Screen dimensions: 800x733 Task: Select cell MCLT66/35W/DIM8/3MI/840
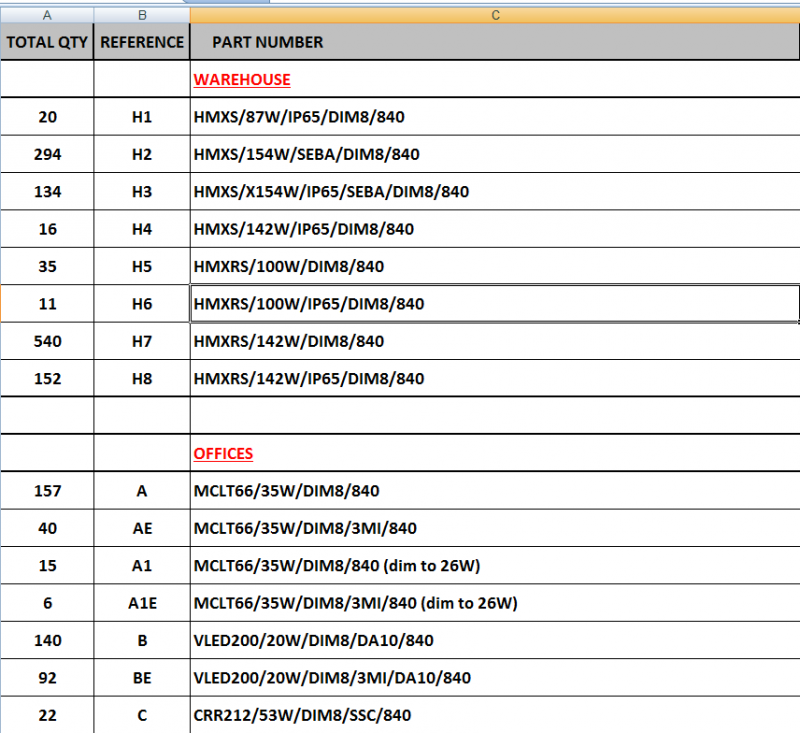click(x=495, y=528)
